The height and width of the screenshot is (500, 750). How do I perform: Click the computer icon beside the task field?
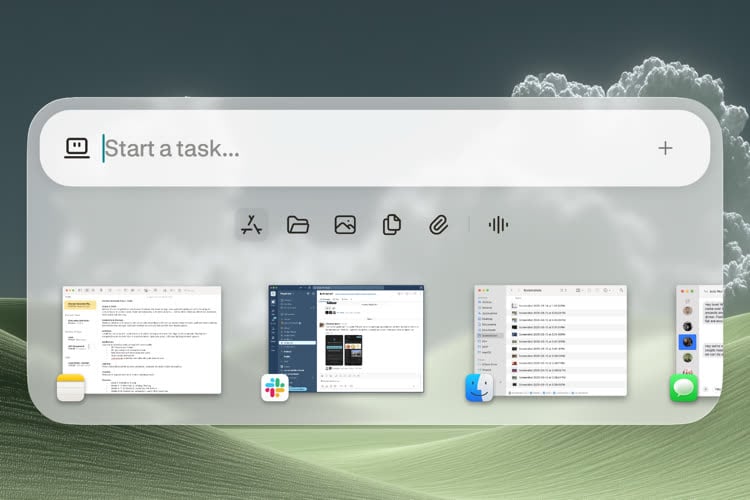click(x=77, y=148)
